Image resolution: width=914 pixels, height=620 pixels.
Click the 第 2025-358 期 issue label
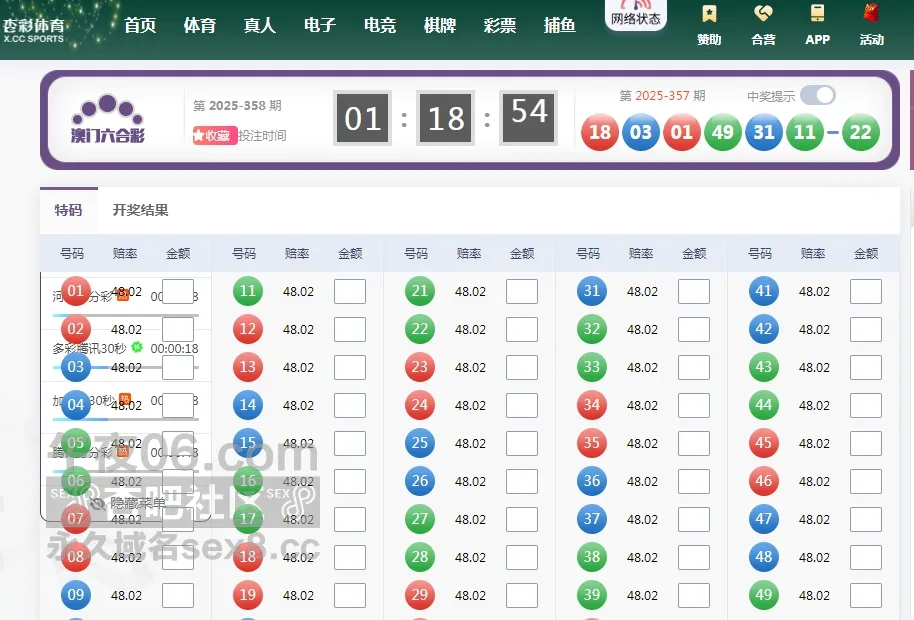tap(237, 105)
